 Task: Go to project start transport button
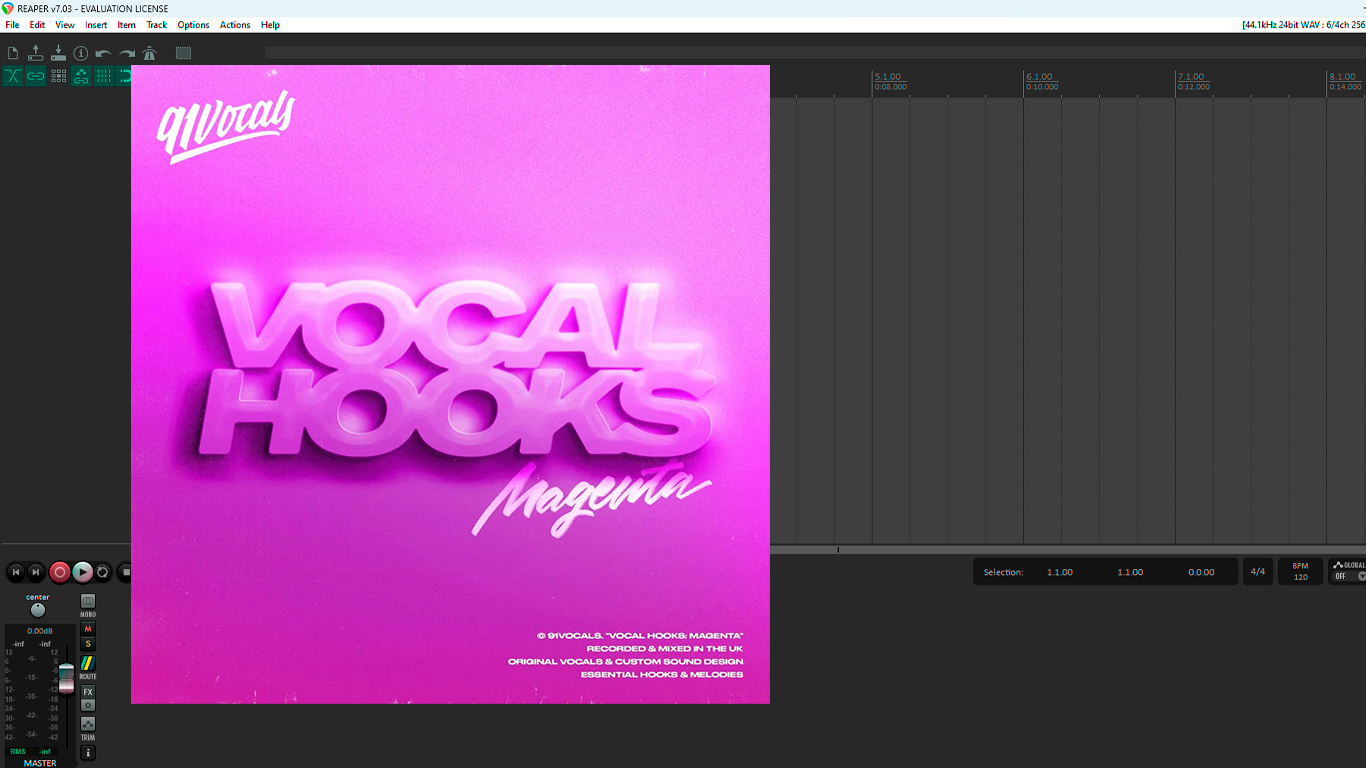point(15,572)
